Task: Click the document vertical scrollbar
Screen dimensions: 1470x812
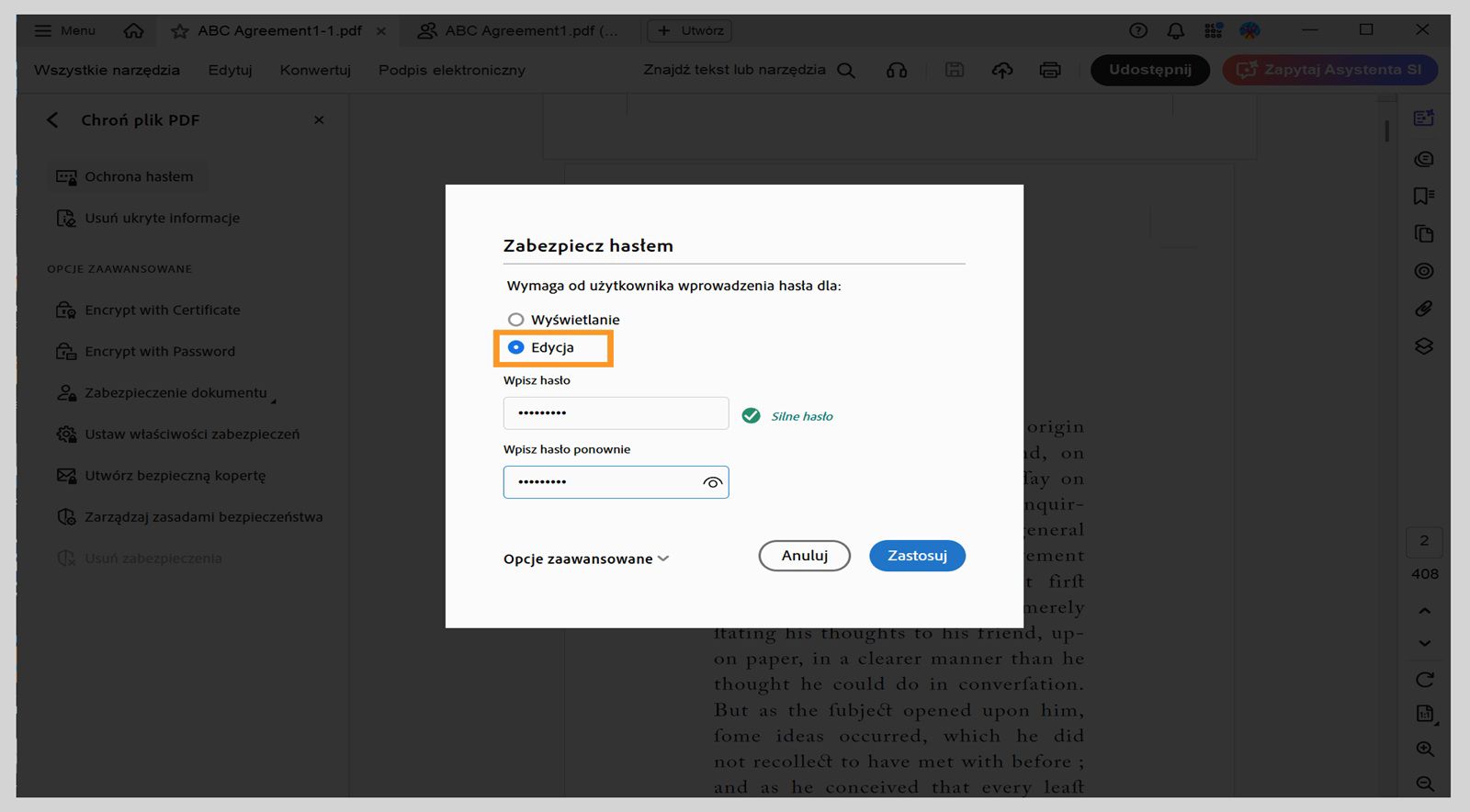Action: [x=1386, y=130]
